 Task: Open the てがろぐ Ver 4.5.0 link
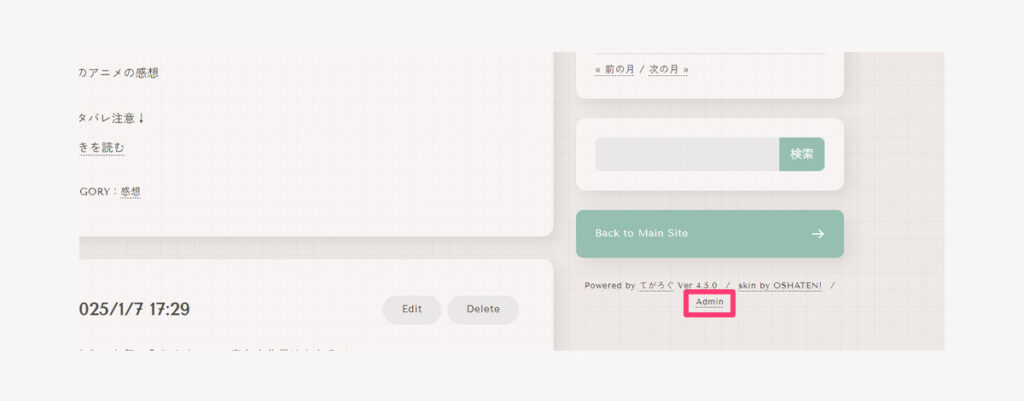[x=679, y=285]
